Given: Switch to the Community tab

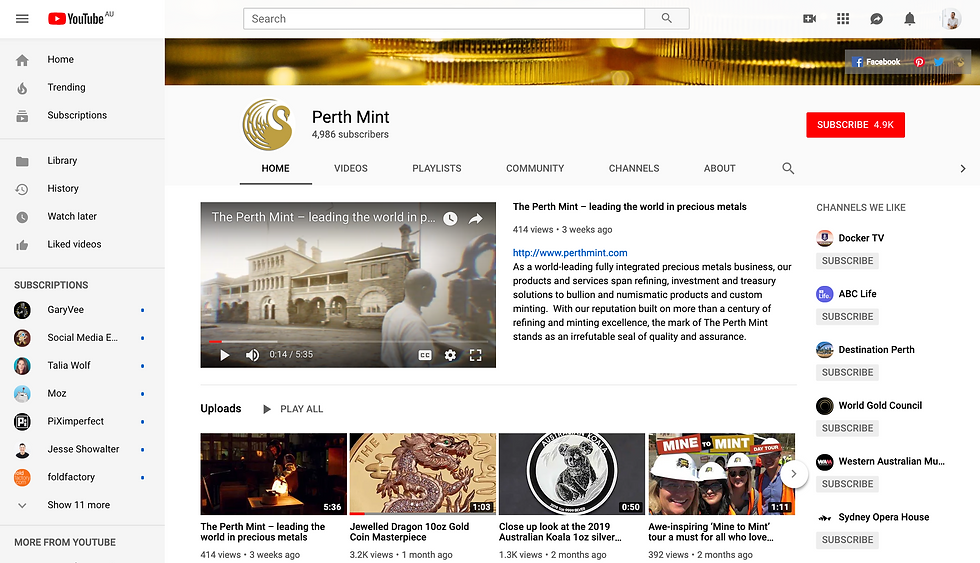Looking at the screenshot, I should 535,169.
